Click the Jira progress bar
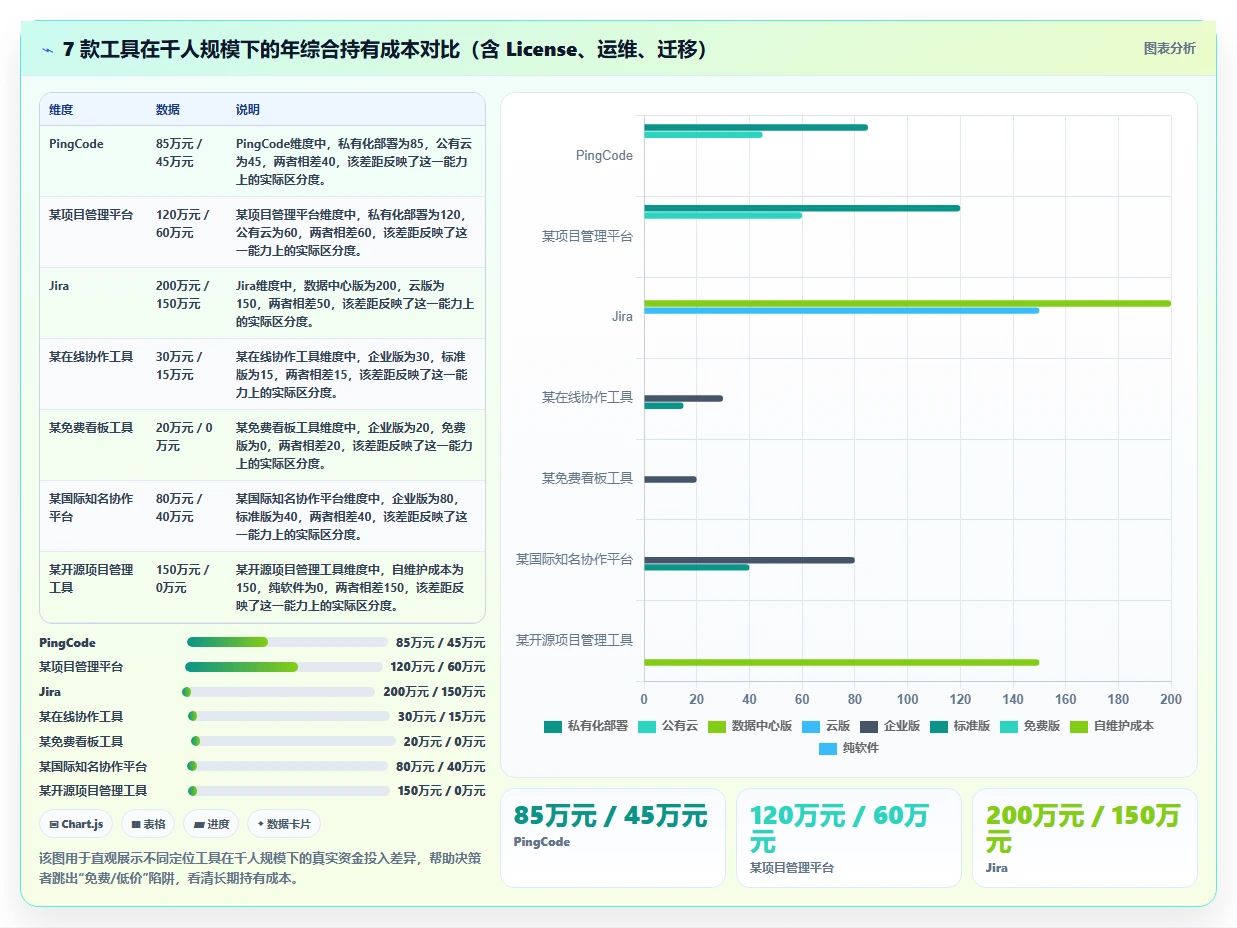The image size is (1237, 928). [278, 692]
